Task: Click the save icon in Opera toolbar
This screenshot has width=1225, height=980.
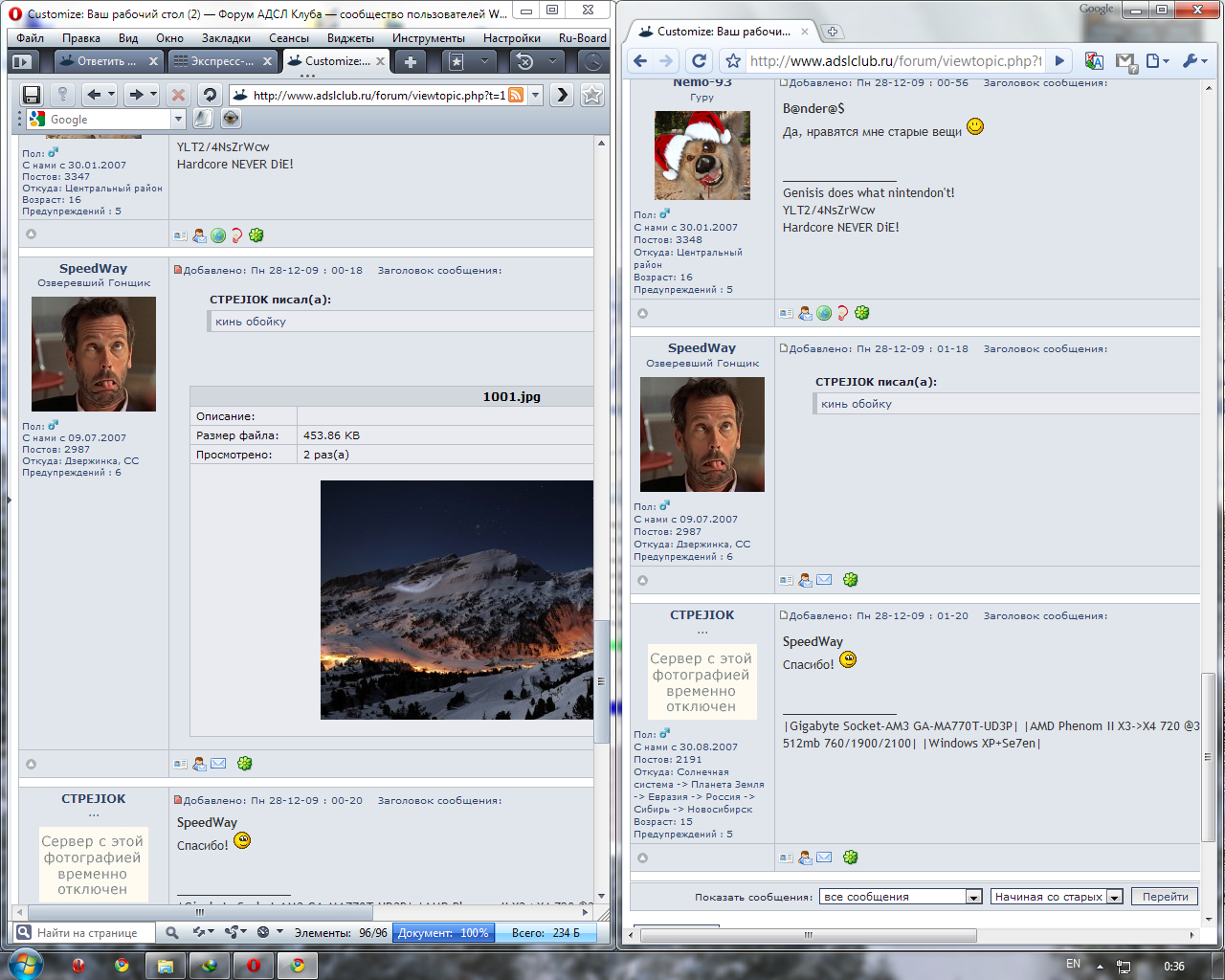Action: click(32, 95)
